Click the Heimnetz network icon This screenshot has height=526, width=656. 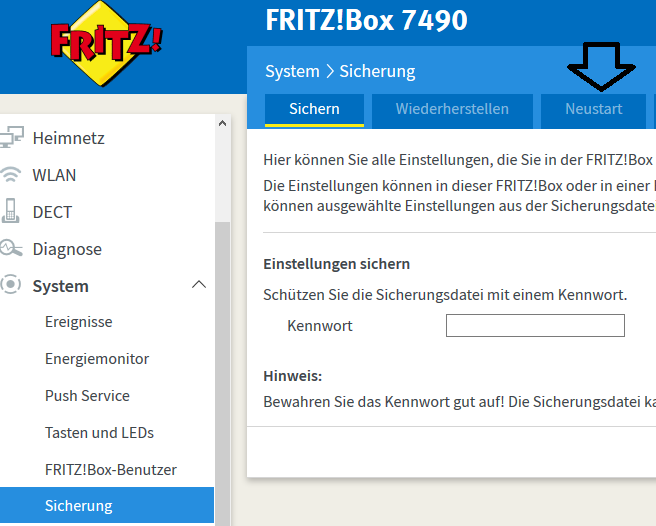(x=11, y=138)
